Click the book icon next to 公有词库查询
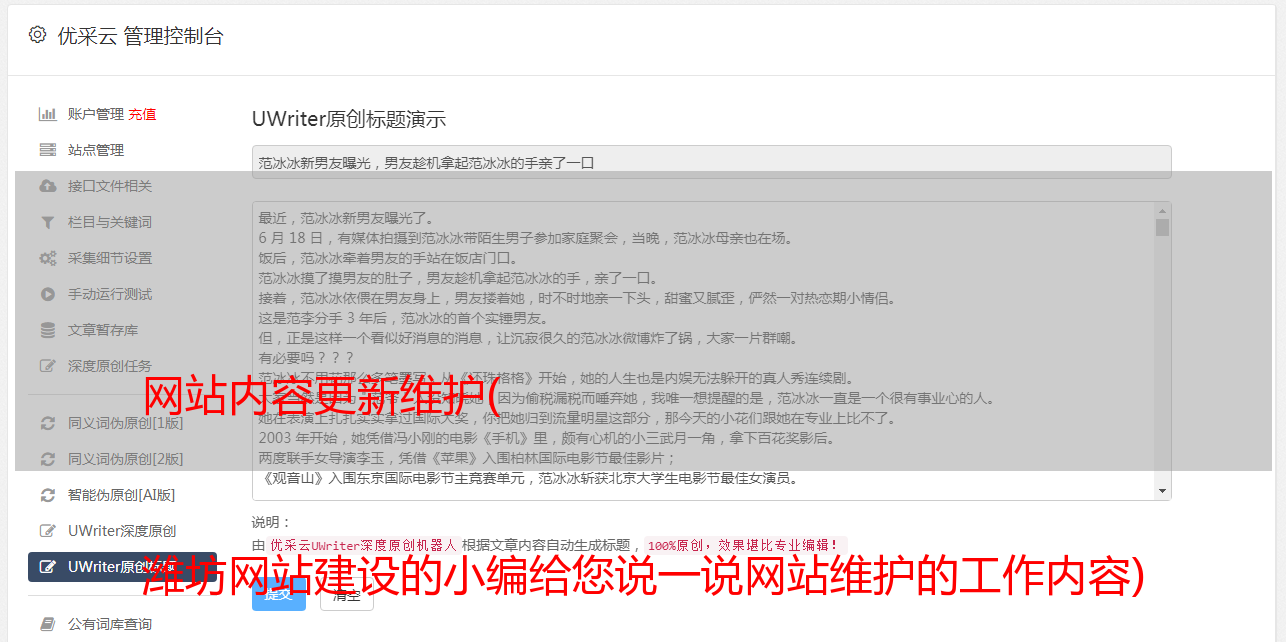 (x=47, y=624)
